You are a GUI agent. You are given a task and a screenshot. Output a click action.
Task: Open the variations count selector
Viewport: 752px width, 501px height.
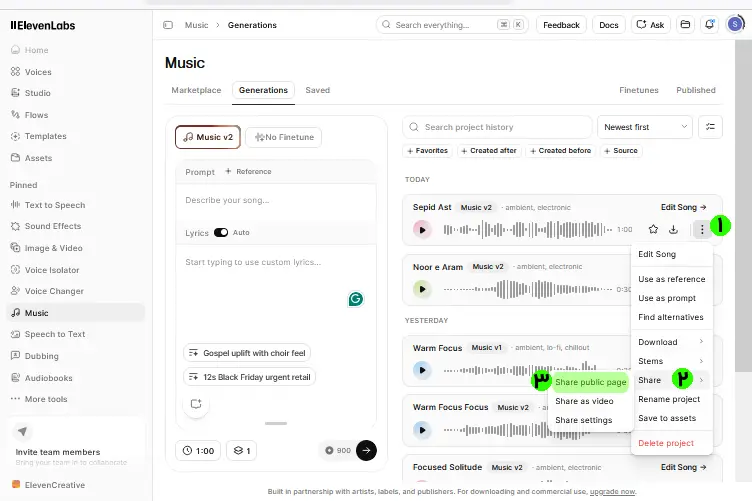242,451
